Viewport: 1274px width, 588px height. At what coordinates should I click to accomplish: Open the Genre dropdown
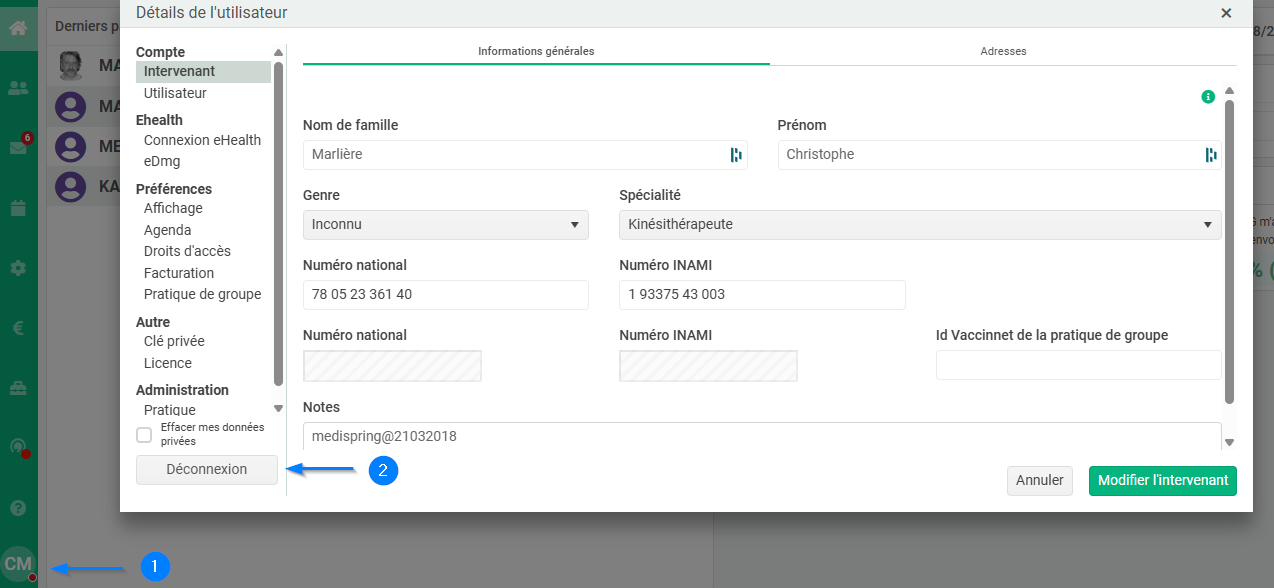pos(446,224)
